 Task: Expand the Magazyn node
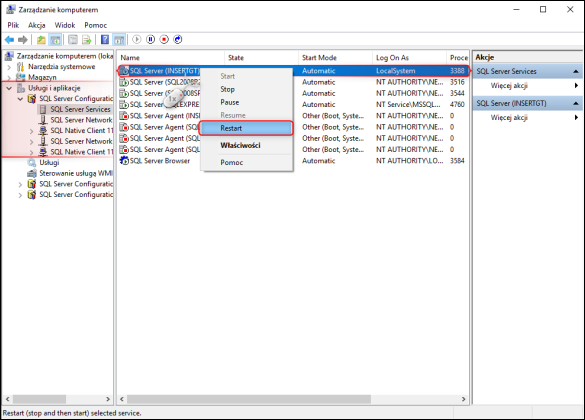point(9,78)
